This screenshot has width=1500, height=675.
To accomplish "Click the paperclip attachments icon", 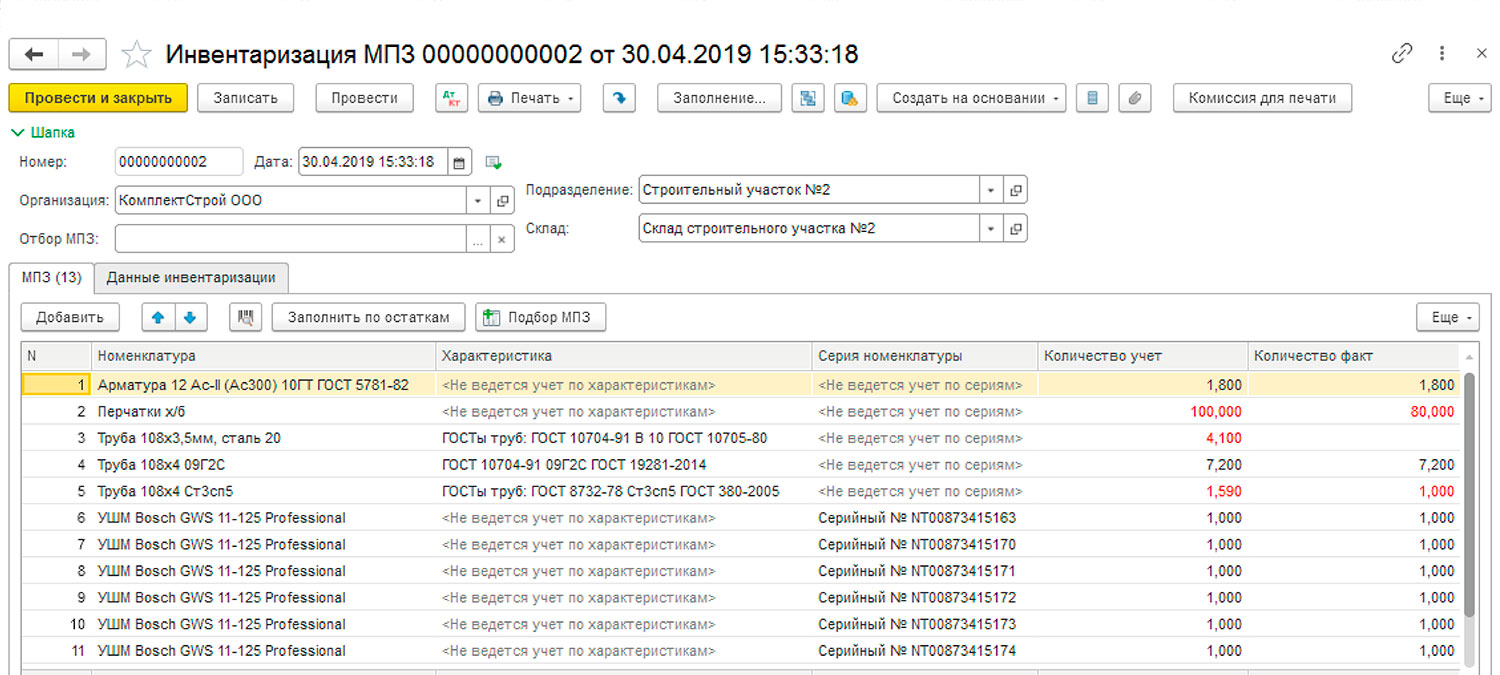I will point(1135,98).
